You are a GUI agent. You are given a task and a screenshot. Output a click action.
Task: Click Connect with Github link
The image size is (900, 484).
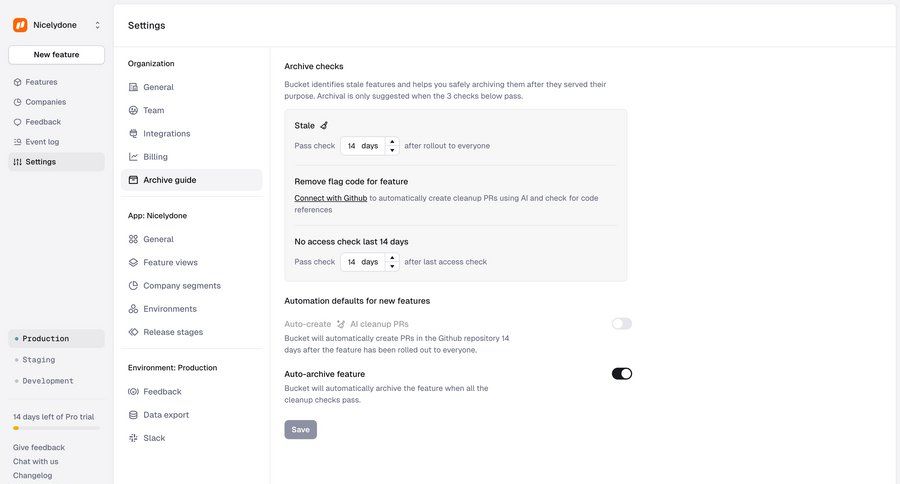(330, 198)
